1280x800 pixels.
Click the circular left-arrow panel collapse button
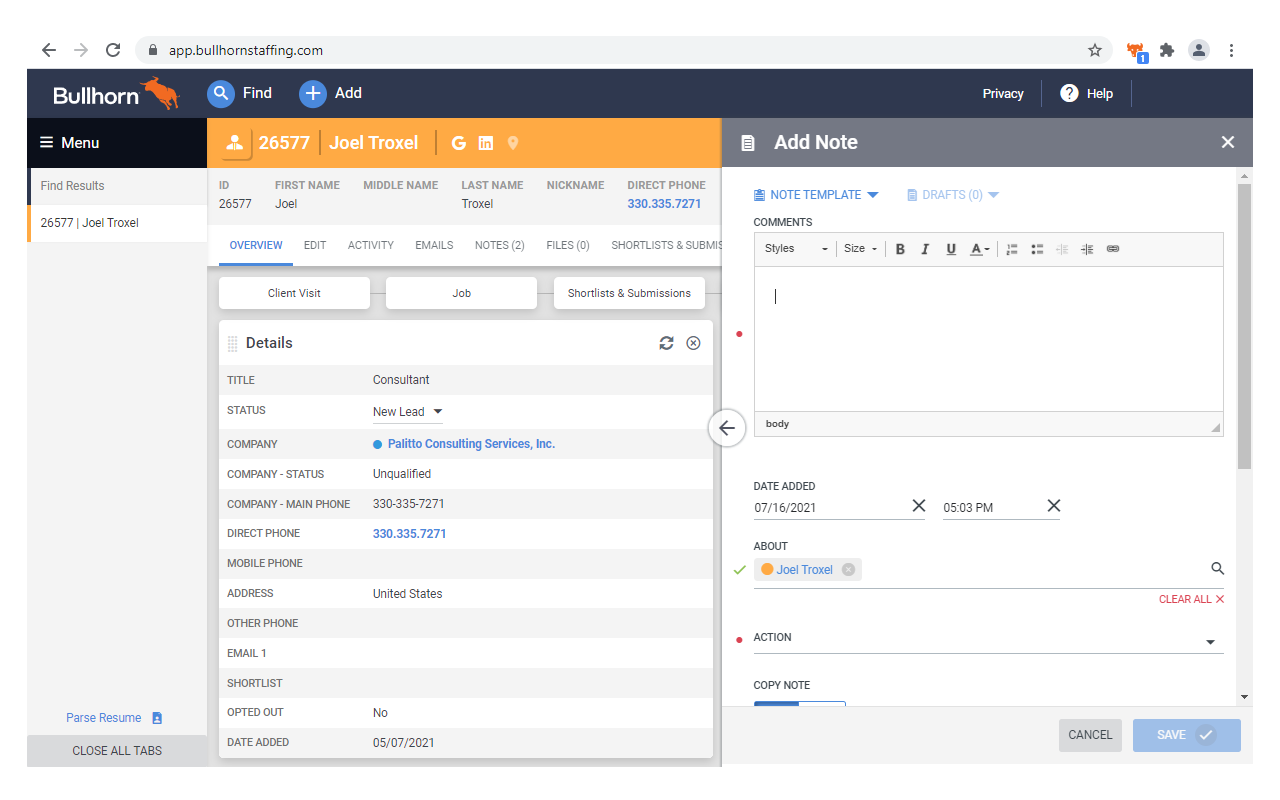click(727, 428)
